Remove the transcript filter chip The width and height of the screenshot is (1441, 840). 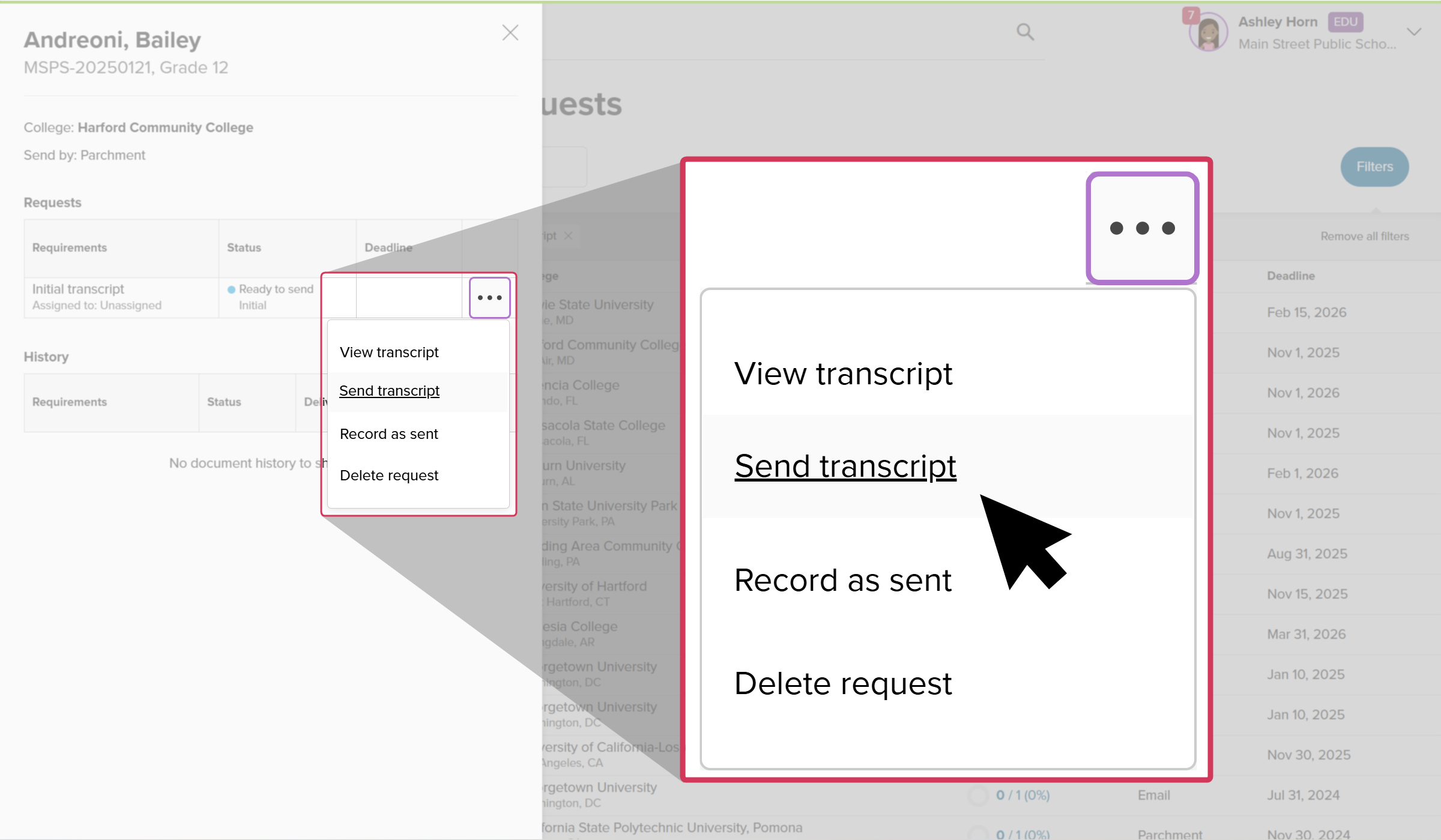[568, 236]
